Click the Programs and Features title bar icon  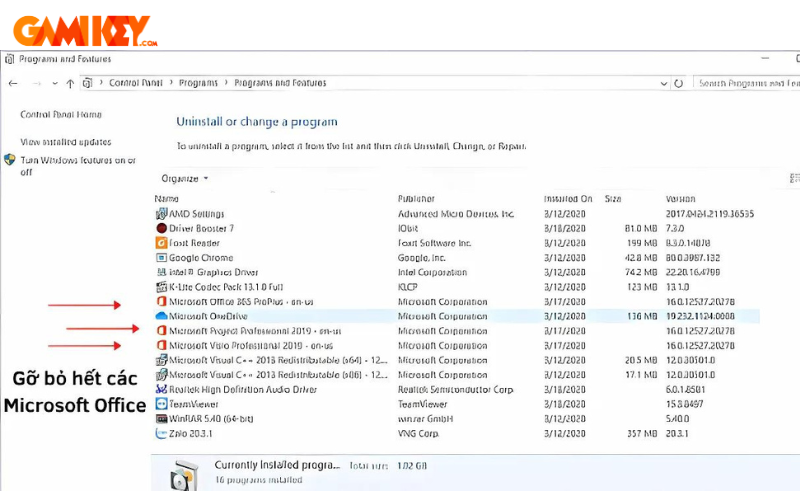(x=10, y=59)
